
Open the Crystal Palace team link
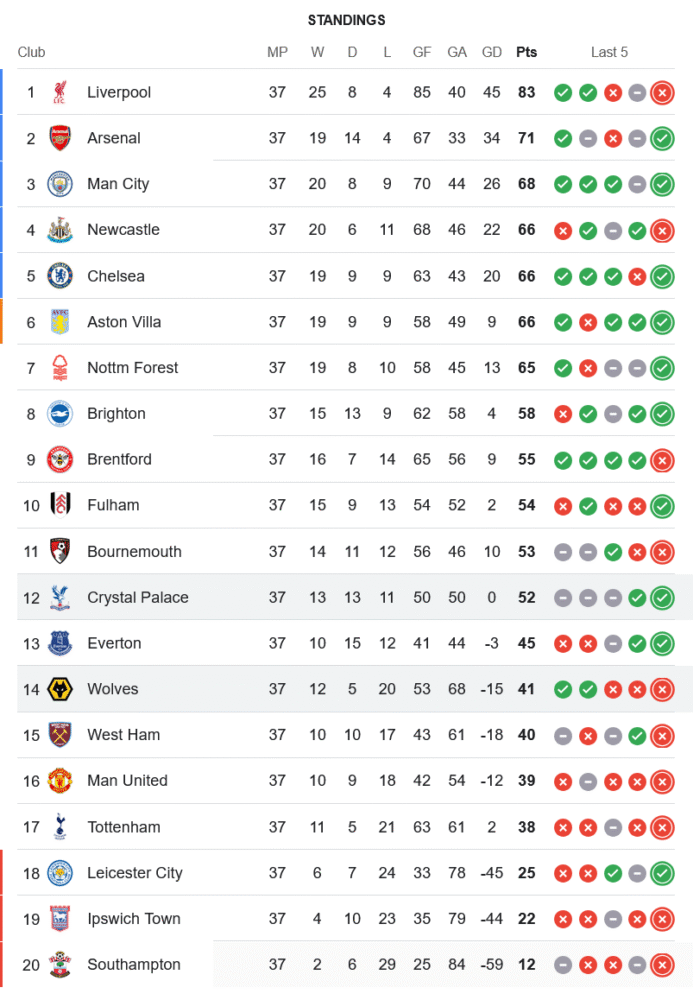(137, 598)
